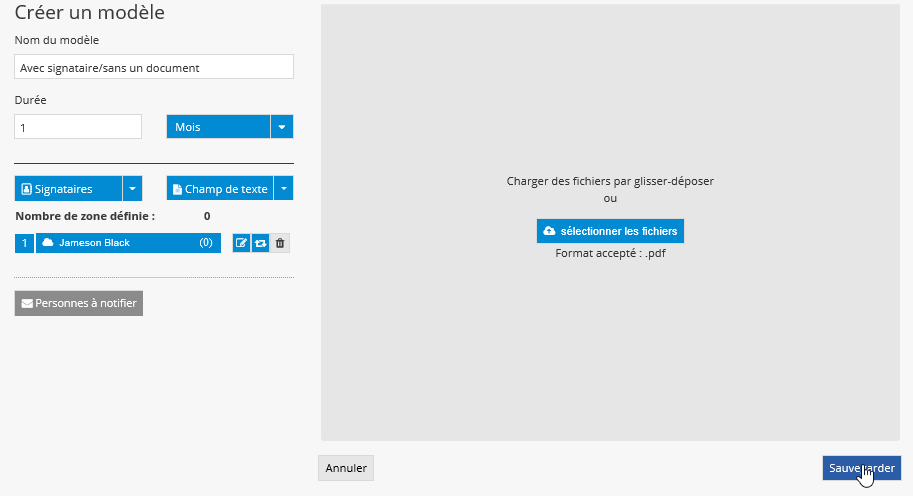Viewport: 913px width, 496px height.
Task: Click the document icon on Champ de texte
Action: coord(177,189)
